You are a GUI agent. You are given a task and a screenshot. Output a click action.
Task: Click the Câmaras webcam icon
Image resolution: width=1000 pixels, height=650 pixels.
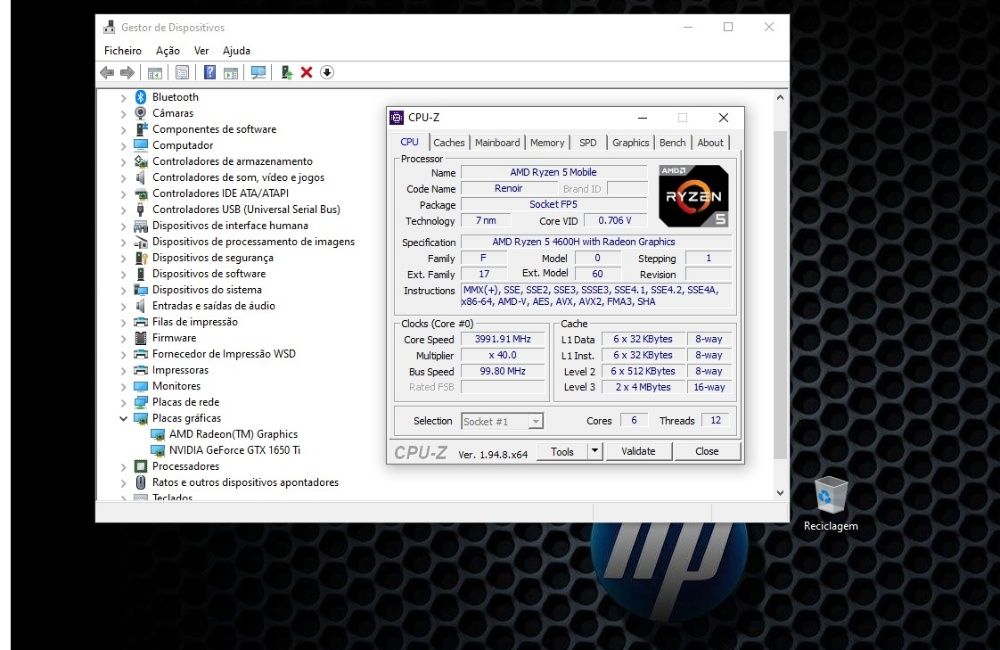141,113
